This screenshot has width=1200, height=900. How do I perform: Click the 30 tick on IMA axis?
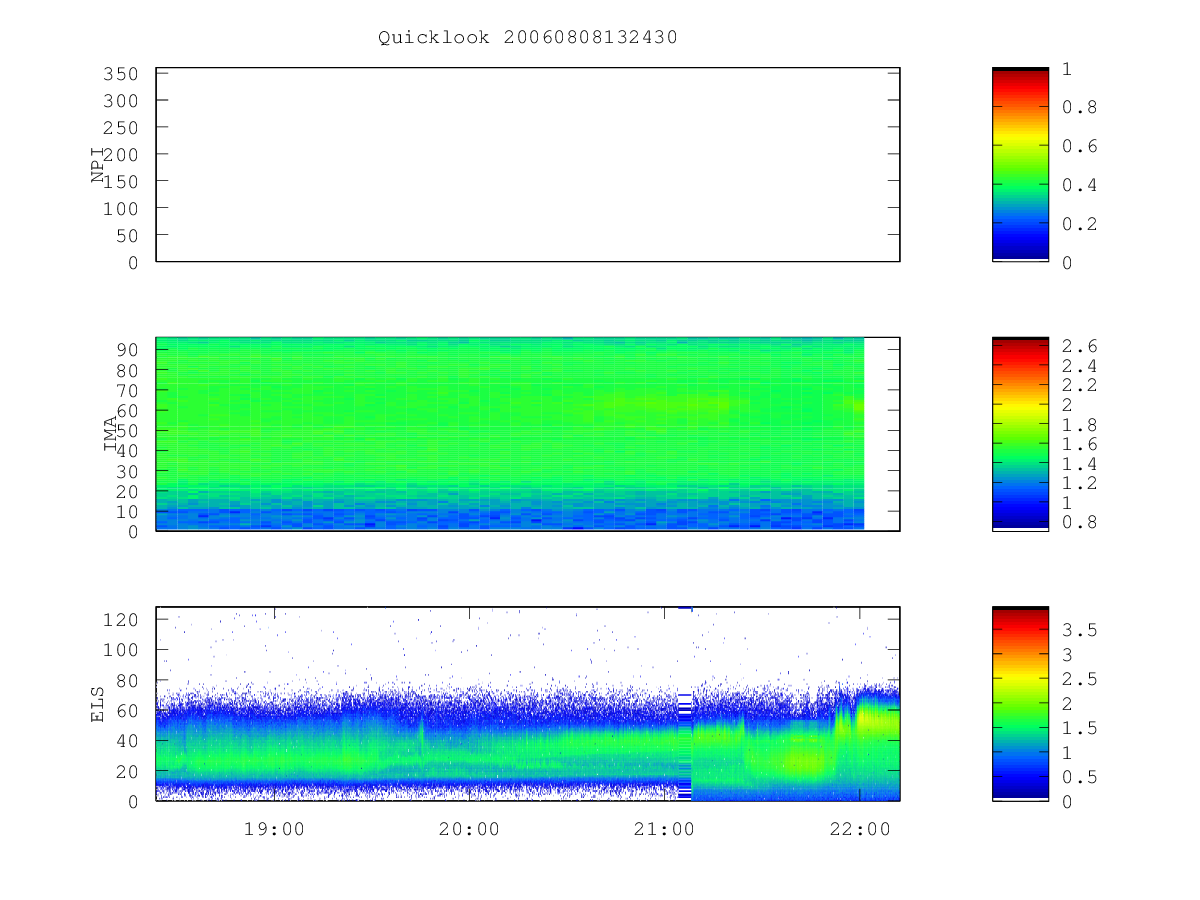tap(128, 471)
